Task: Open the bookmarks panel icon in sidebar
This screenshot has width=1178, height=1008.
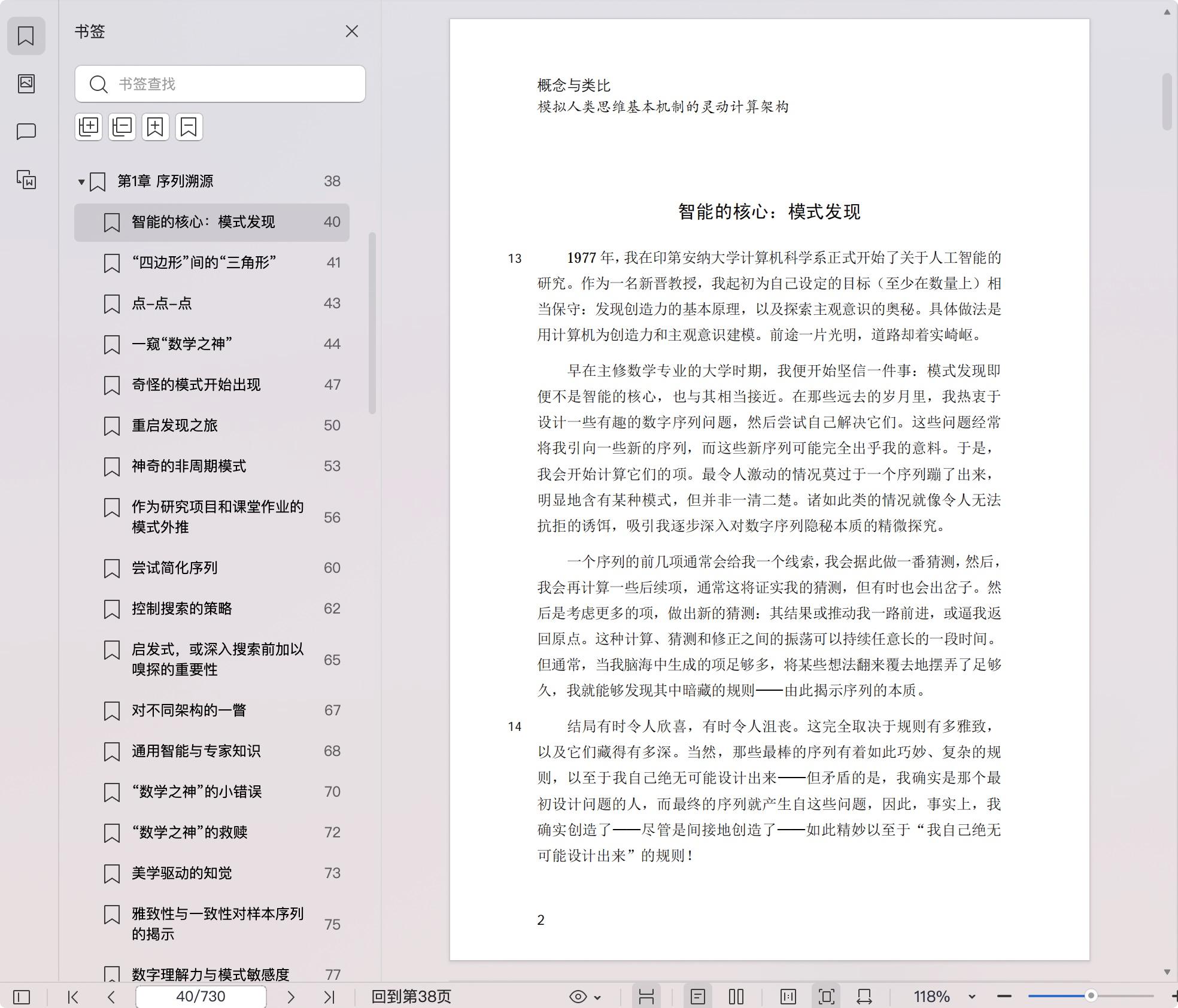Action: coord(26,36)
